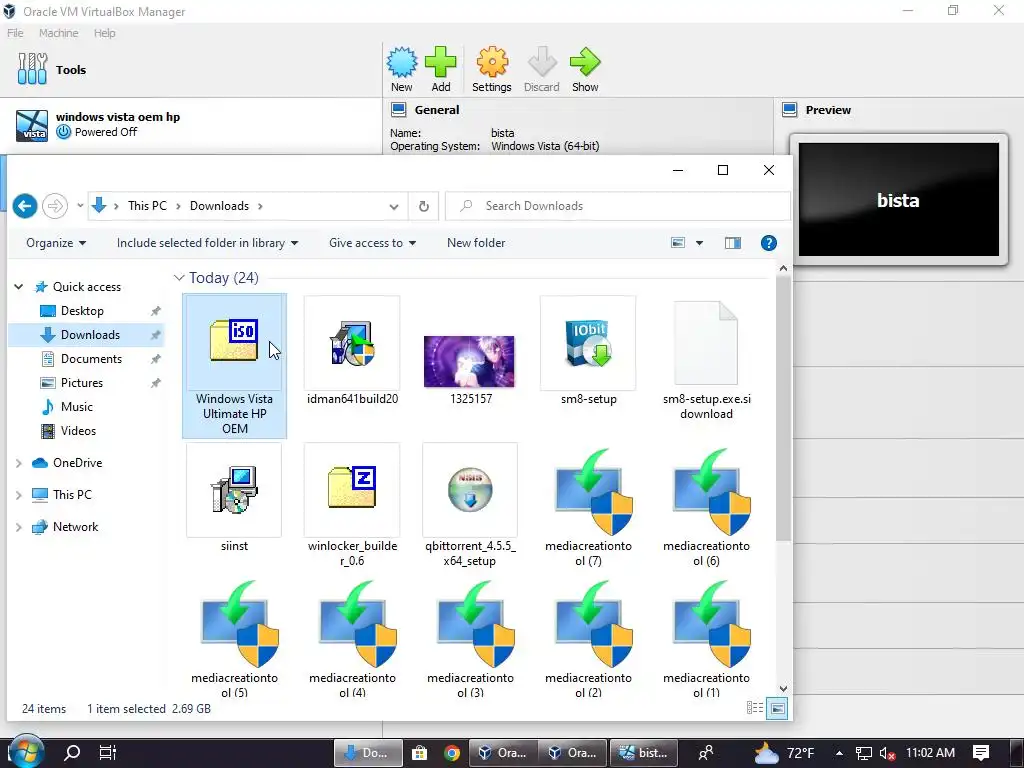Open Chrome from the taskbar

[452, 753]
